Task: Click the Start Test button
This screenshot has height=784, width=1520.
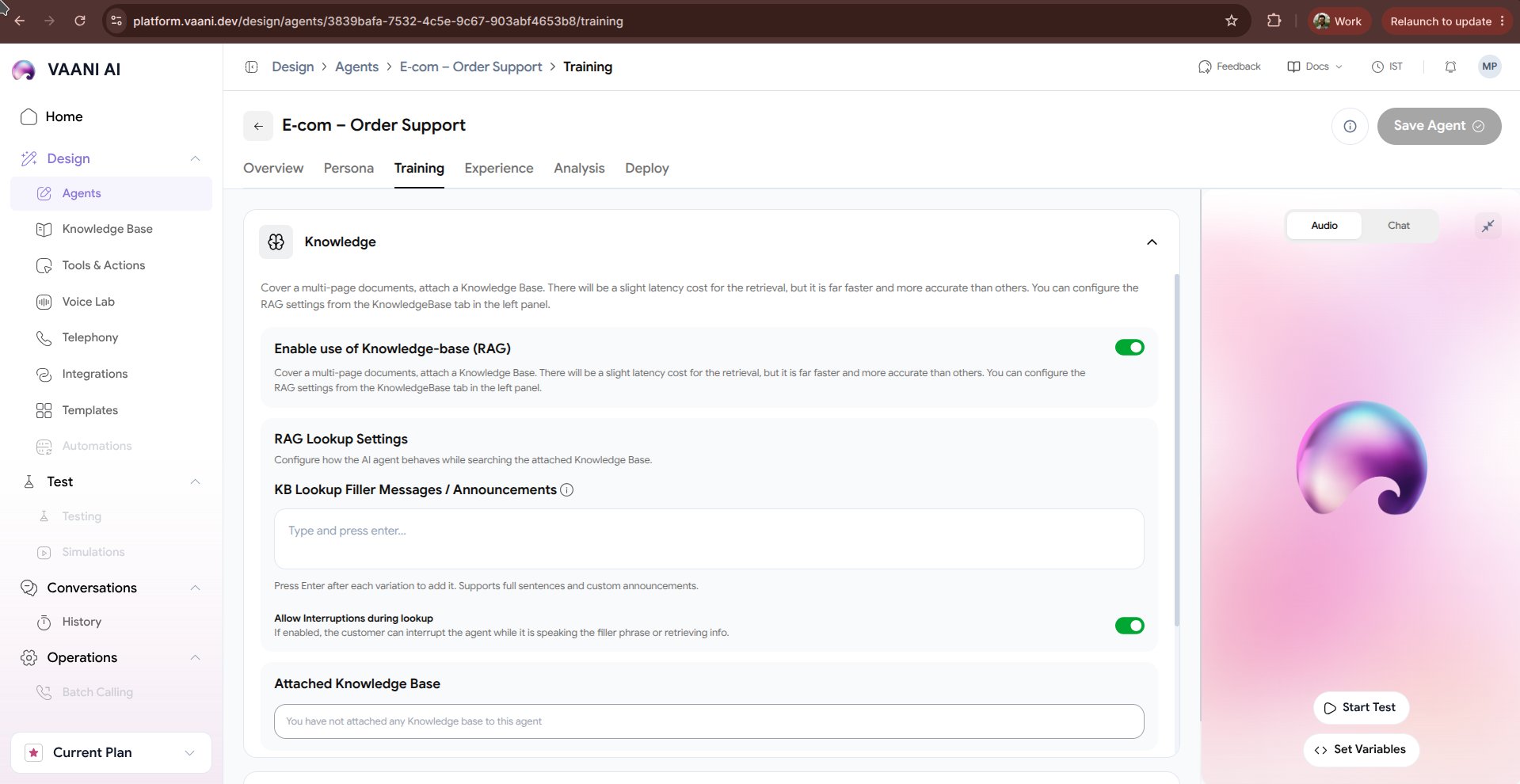Action: pos(1361,708)
